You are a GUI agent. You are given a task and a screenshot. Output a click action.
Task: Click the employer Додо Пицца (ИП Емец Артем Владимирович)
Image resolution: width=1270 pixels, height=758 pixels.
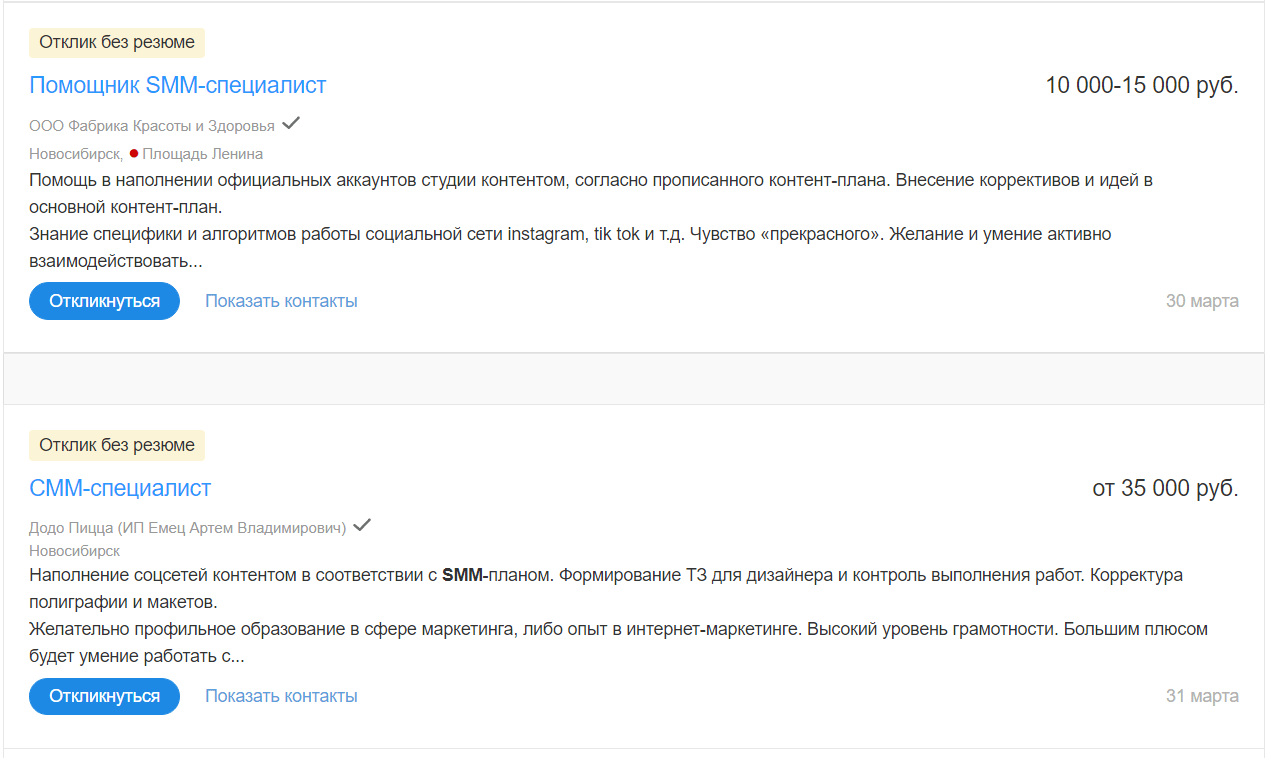click(x=185, y=526)
